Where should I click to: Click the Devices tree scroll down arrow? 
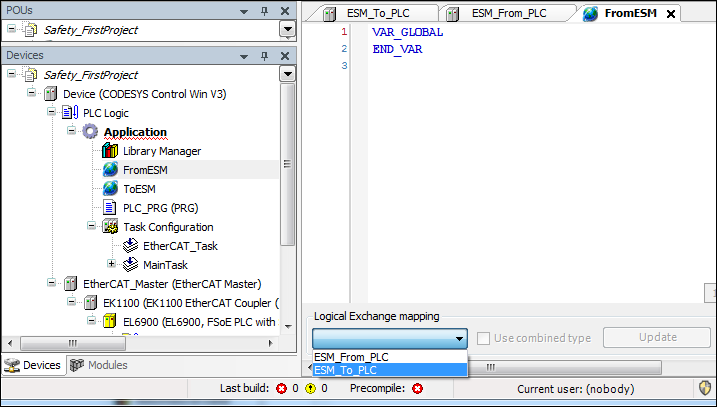click(288, 326)
